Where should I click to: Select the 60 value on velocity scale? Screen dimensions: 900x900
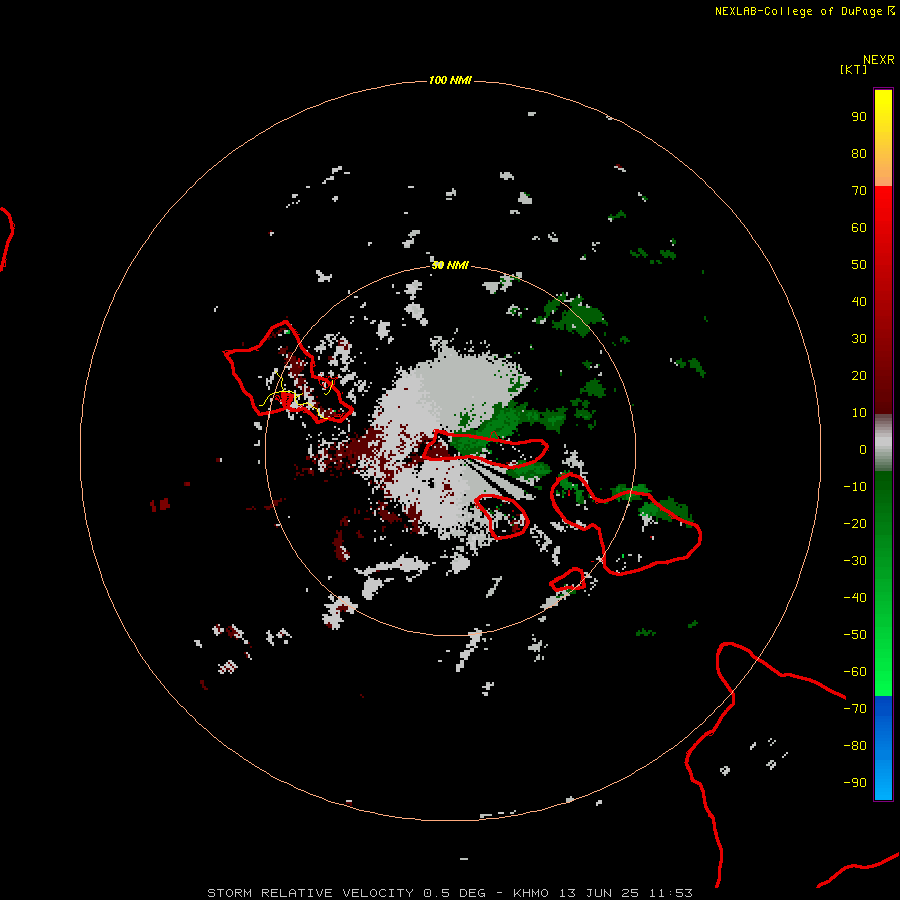859,228
